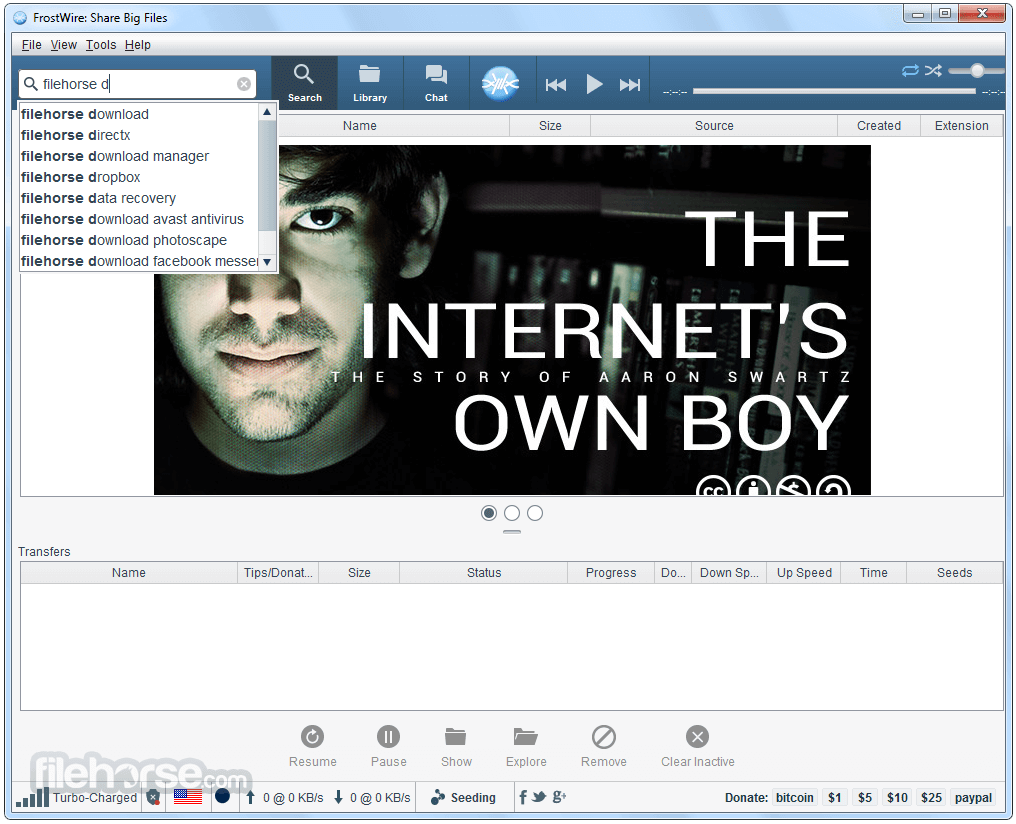This screenshot has width=1016, height=824.
Task: Open FrostWire Twitter page icon
Action: [x=539, y=797]
